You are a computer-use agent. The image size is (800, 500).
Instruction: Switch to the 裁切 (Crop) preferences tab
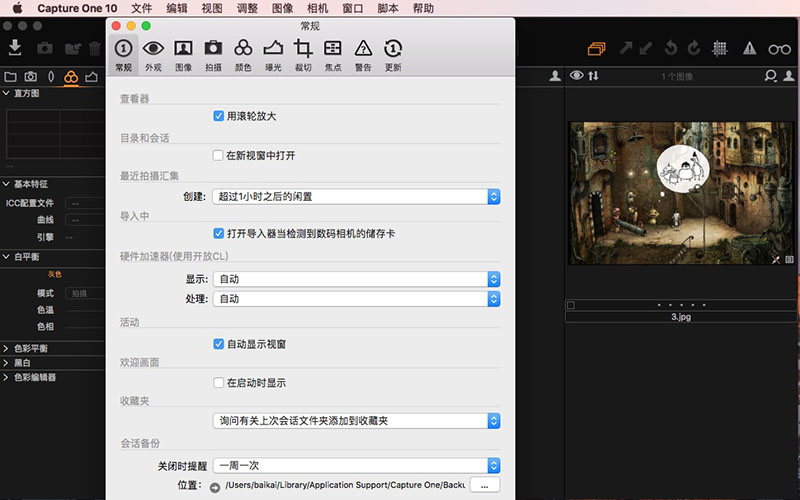click(x=303, y=56)
